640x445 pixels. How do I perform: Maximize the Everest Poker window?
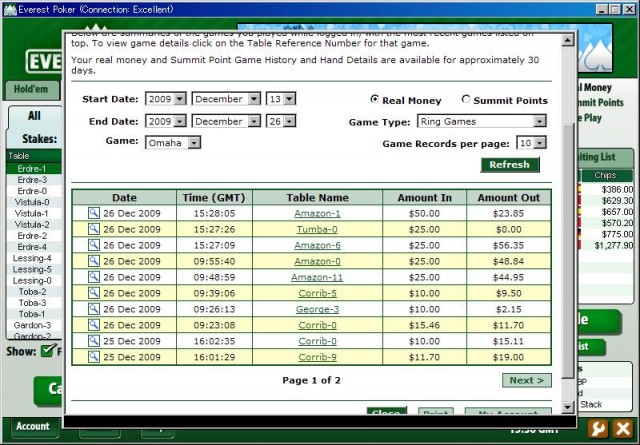(615, 9)
